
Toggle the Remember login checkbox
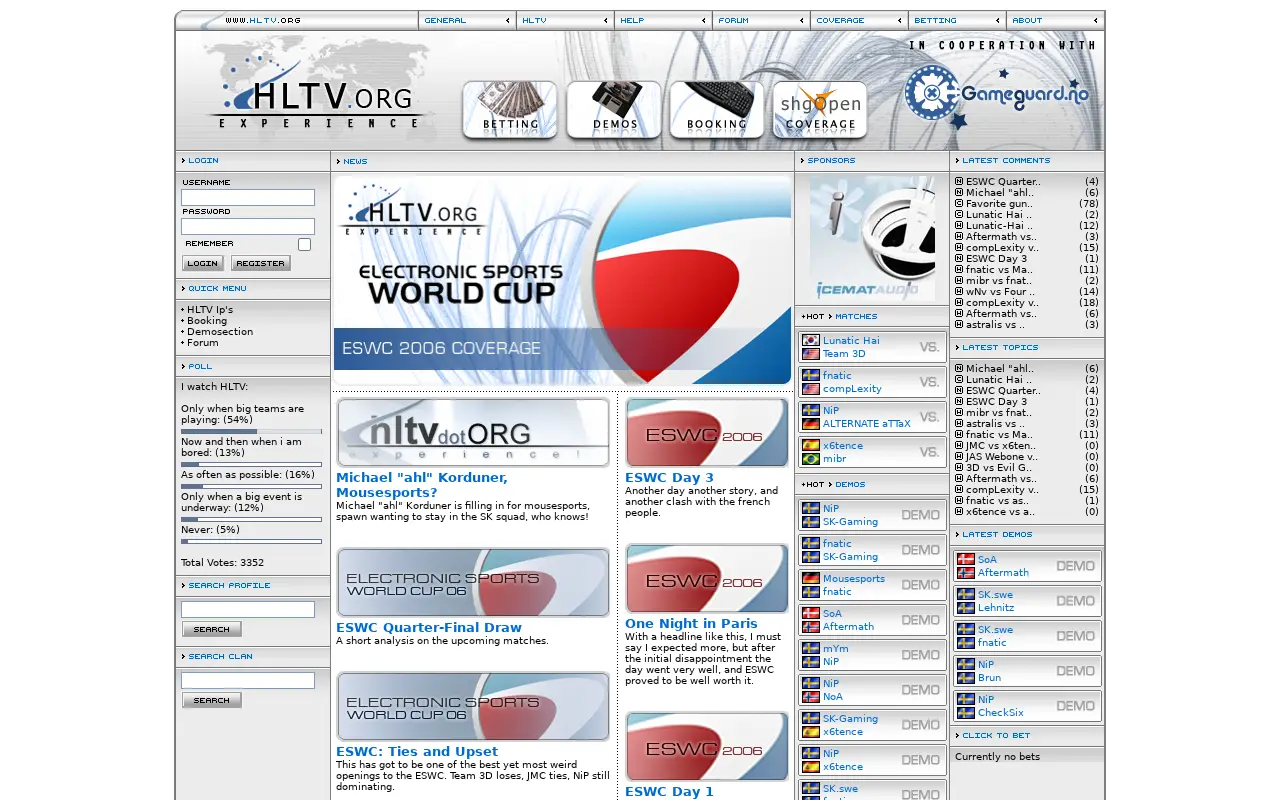(304, 244)
